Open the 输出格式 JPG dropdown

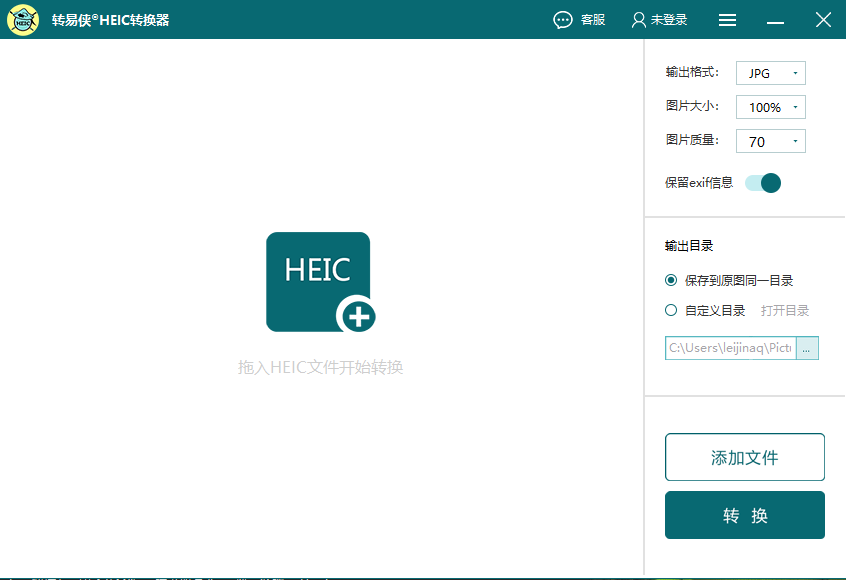[x=770, y=73]
